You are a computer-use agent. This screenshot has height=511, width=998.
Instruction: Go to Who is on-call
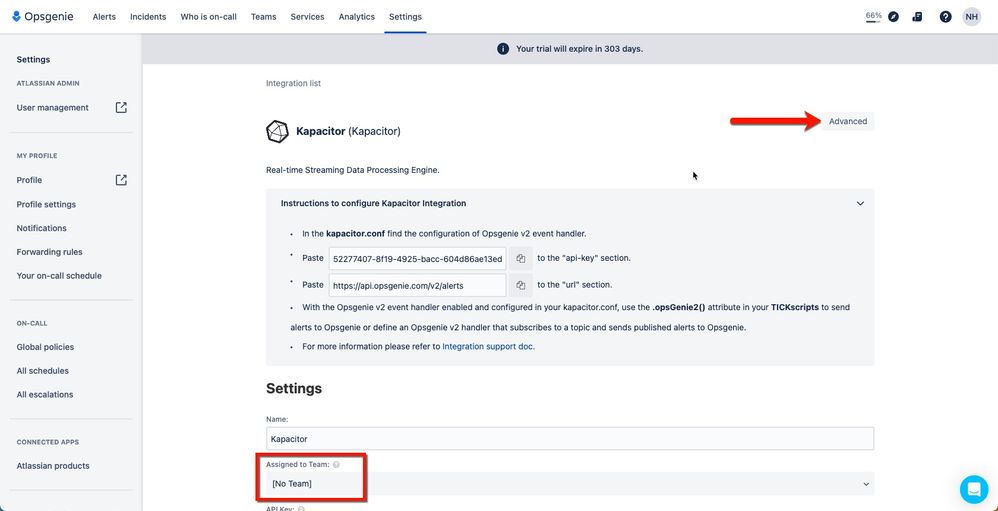(208, 17)
